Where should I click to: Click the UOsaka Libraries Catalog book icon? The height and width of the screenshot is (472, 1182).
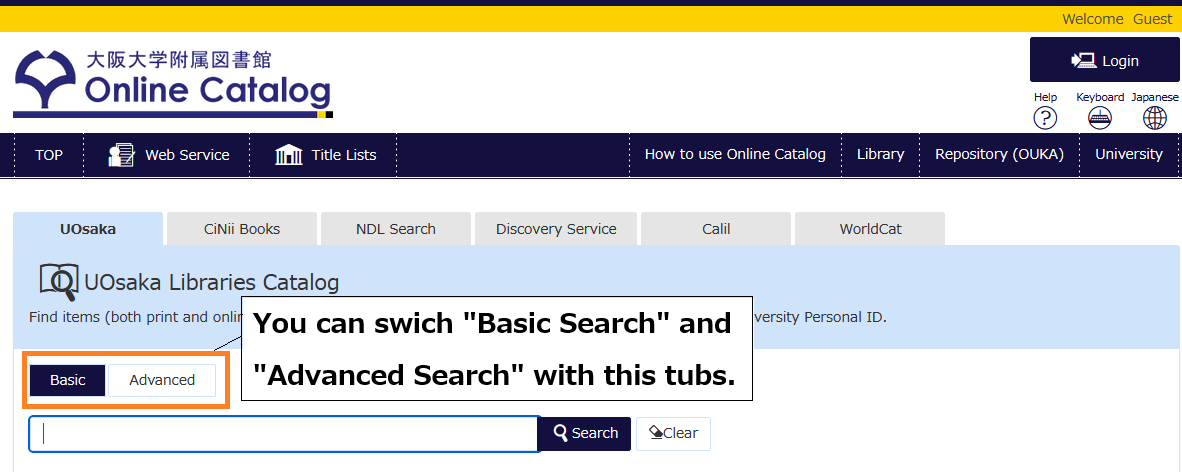(58, 282)
